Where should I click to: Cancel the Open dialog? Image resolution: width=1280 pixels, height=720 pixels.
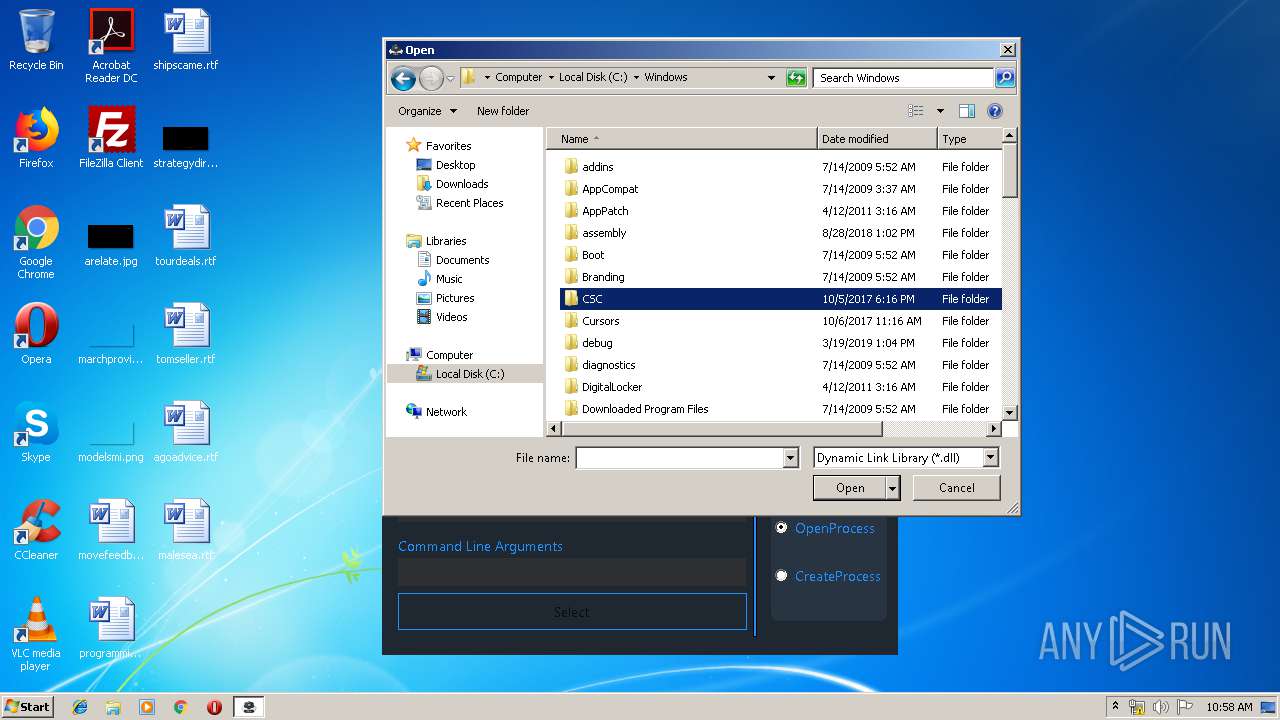956,488
